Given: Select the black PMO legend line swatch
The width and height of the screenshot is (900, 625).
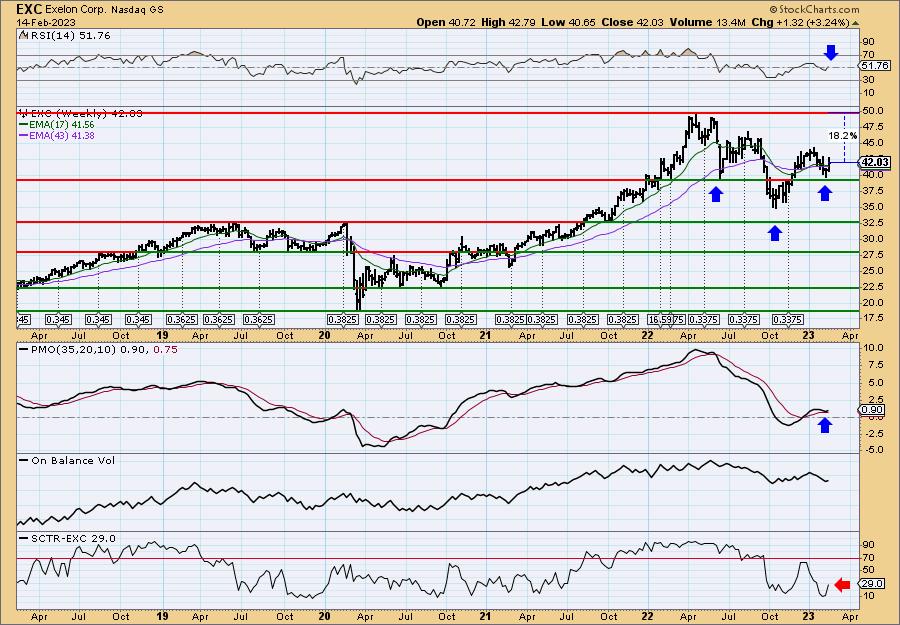Looking at the screenshot, I should (x=23, y=349).
